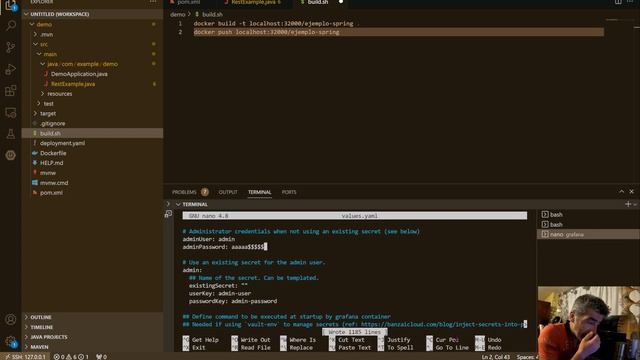Open Dockerfile in explorer

pyautogui.click(x=53, y=153)
